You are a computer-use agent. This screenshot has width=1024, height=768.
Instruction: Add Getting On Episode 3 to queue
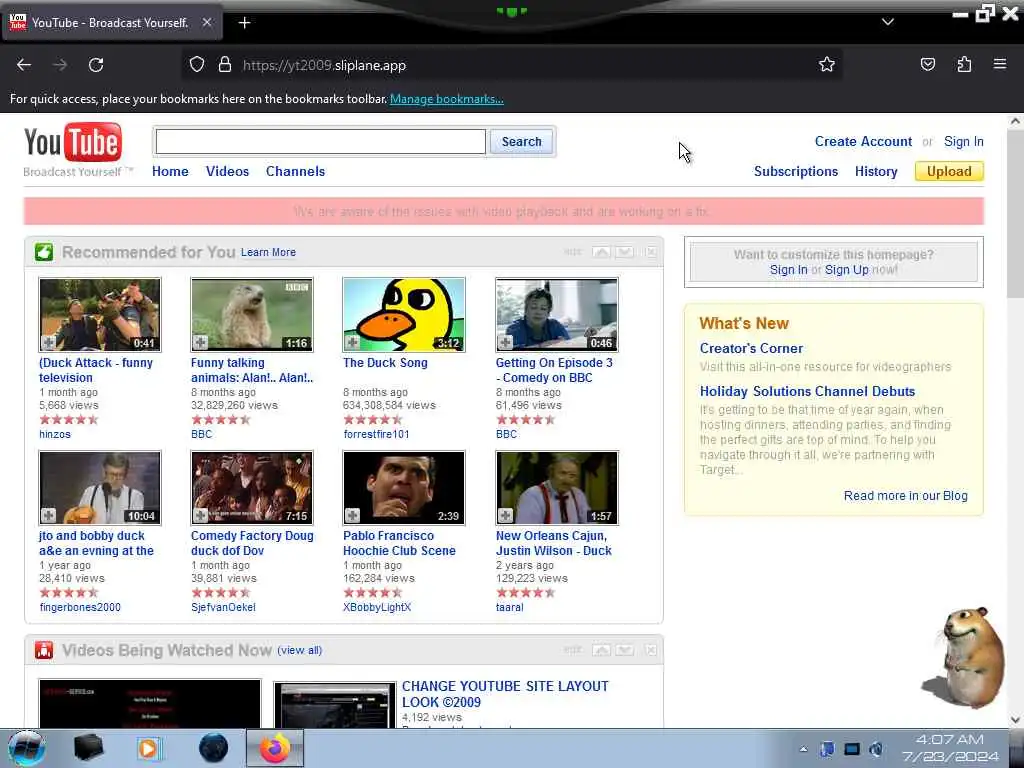click(505, 342)
